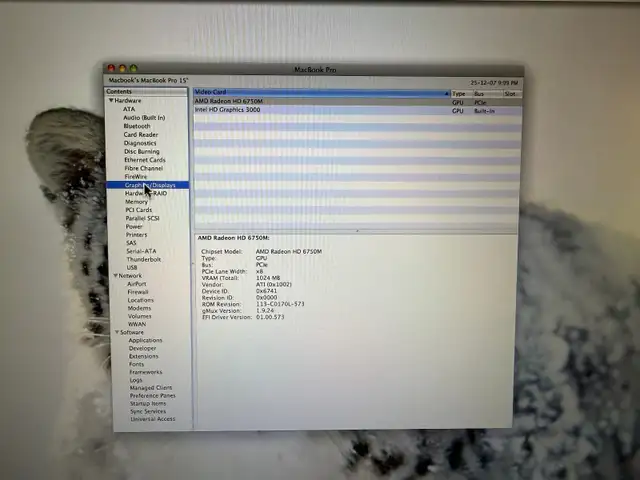Click the Vendor value ATI (0x1002)
Image resolution: width=640 pixels, height=480 pixels.
(x=274, y=284)
